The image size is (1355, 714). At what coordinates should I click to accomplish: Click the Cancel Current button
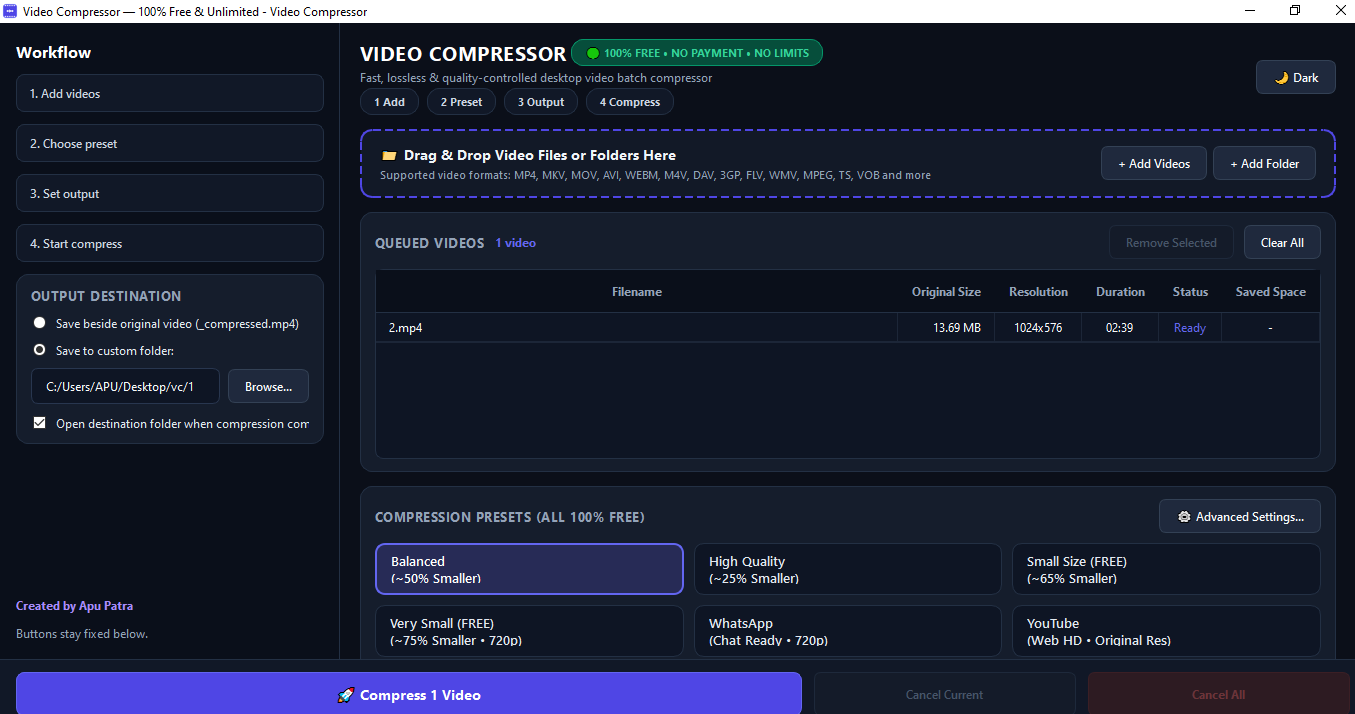coord(945,694)
